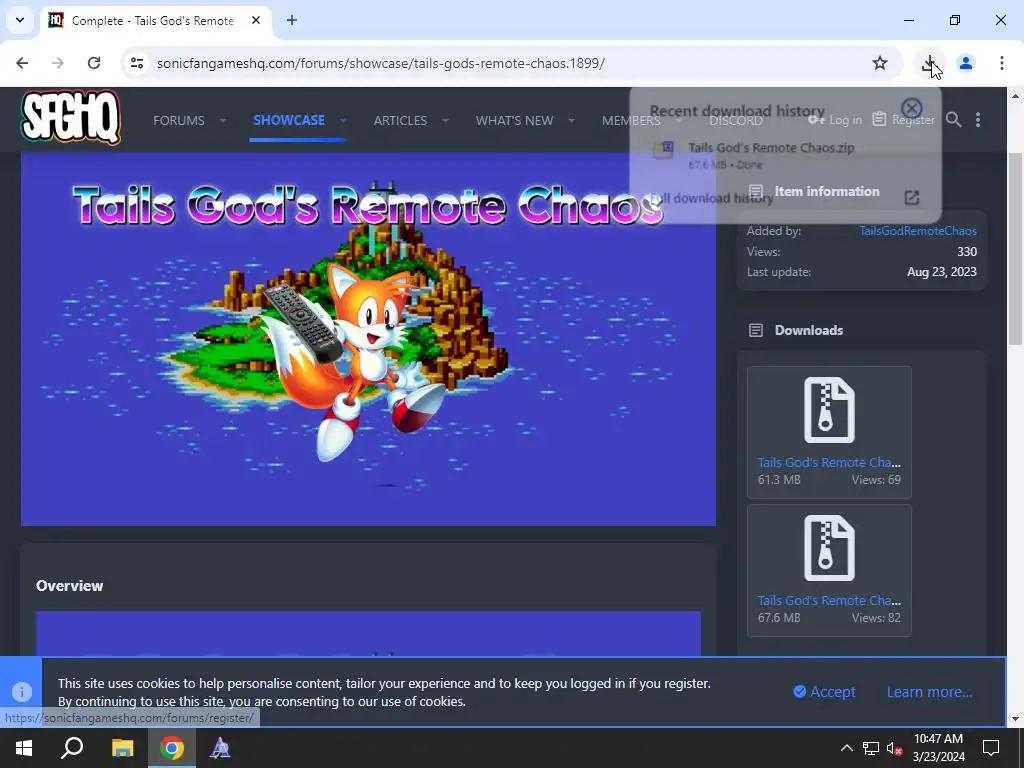The height and width of the screenshot is (768, 1024).
Task: Open the tab search dropdown chevron
Action: pos(20,20)
